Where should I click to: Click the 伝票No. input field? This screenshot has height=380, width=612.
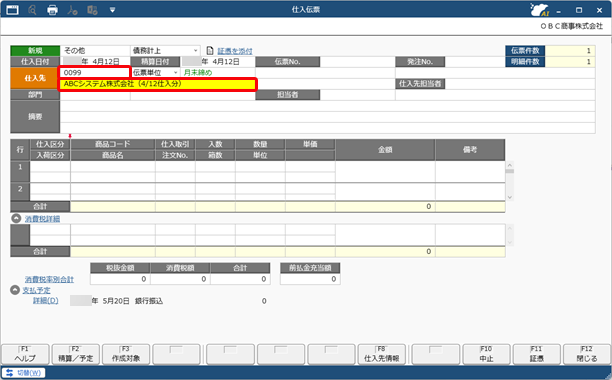coord(357,62)
